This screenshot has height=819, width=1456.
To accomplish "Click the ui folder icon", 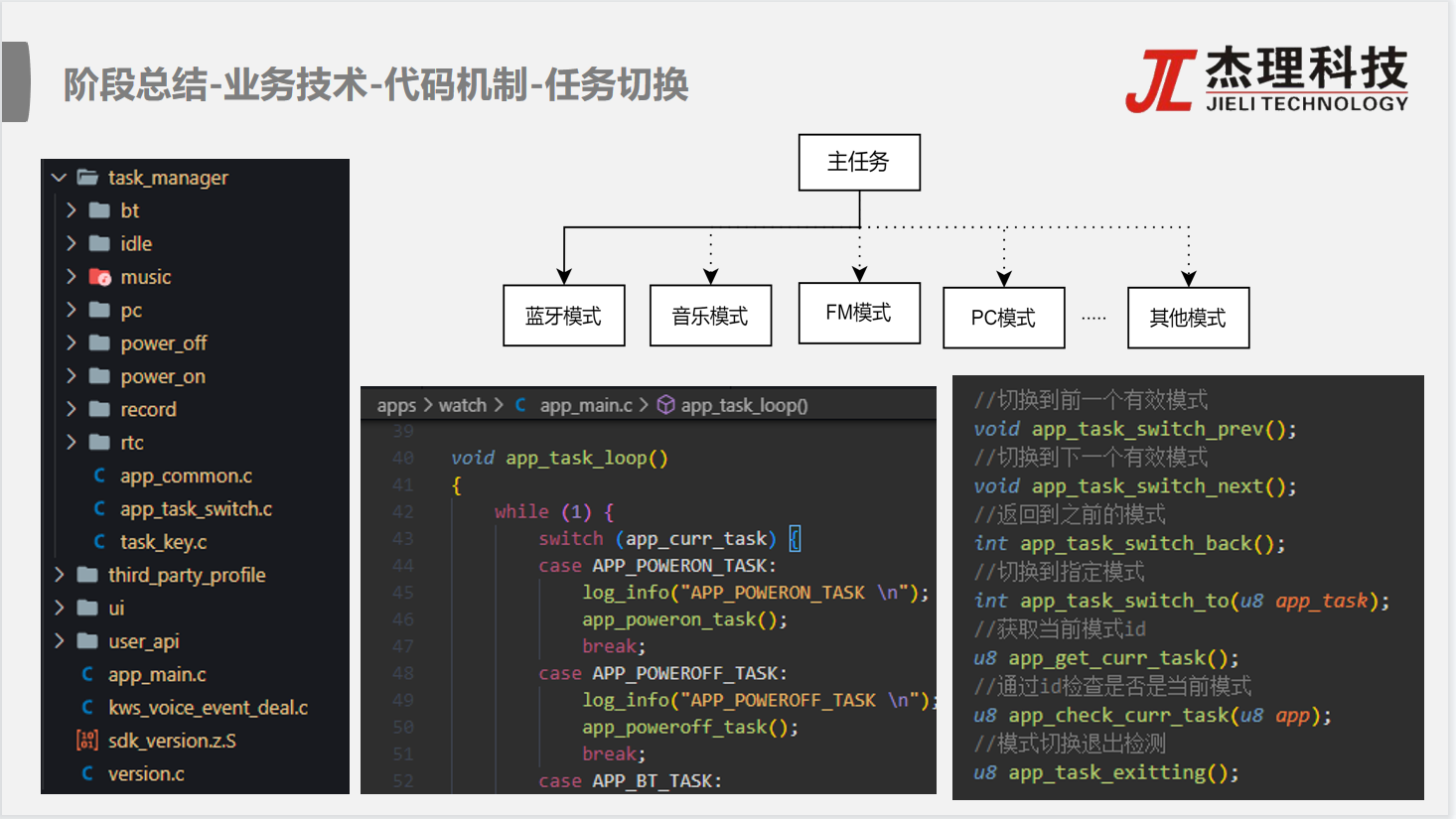I will (87, 608).
